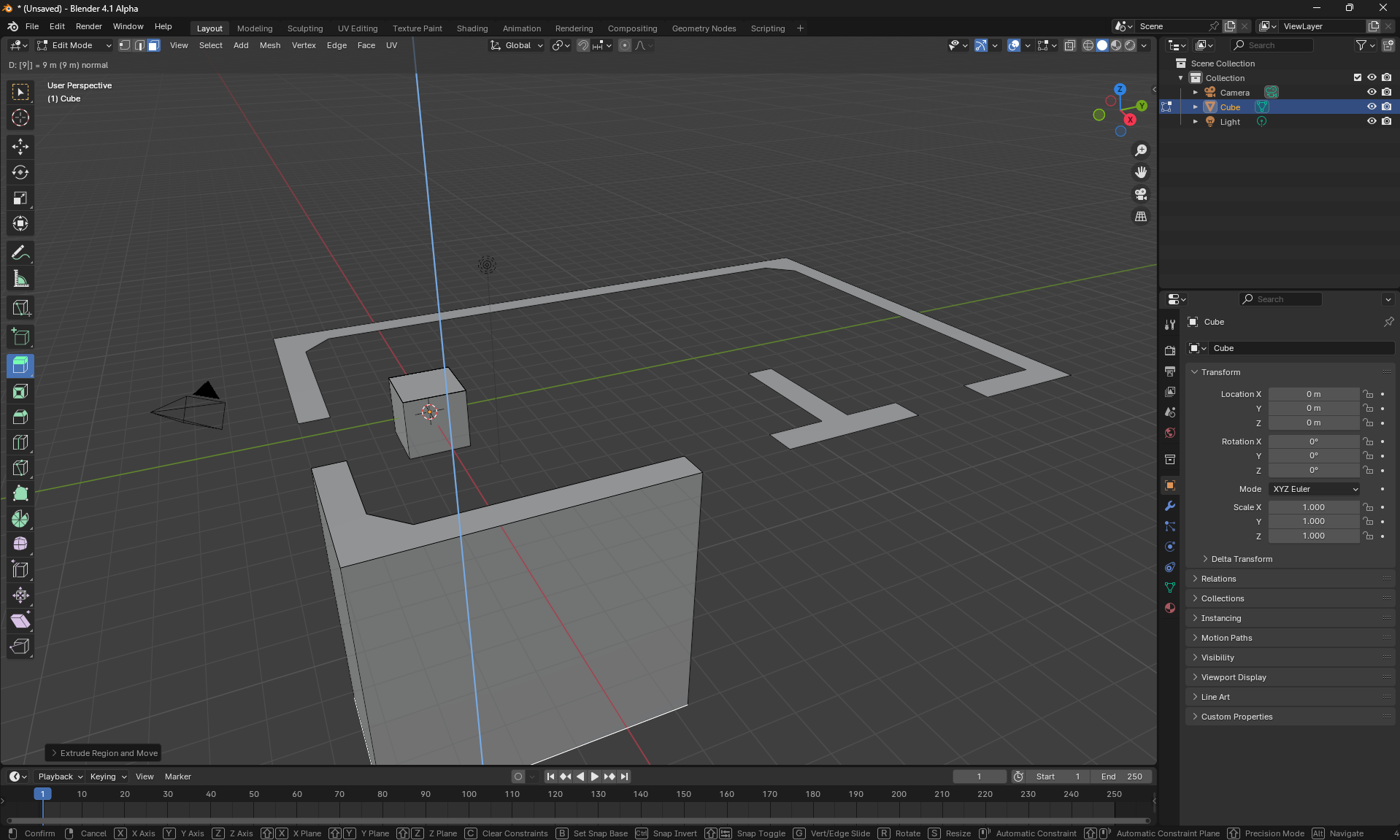Hide the Cube in outliner viewport
1400x840 pixels.
point(1372,107)
